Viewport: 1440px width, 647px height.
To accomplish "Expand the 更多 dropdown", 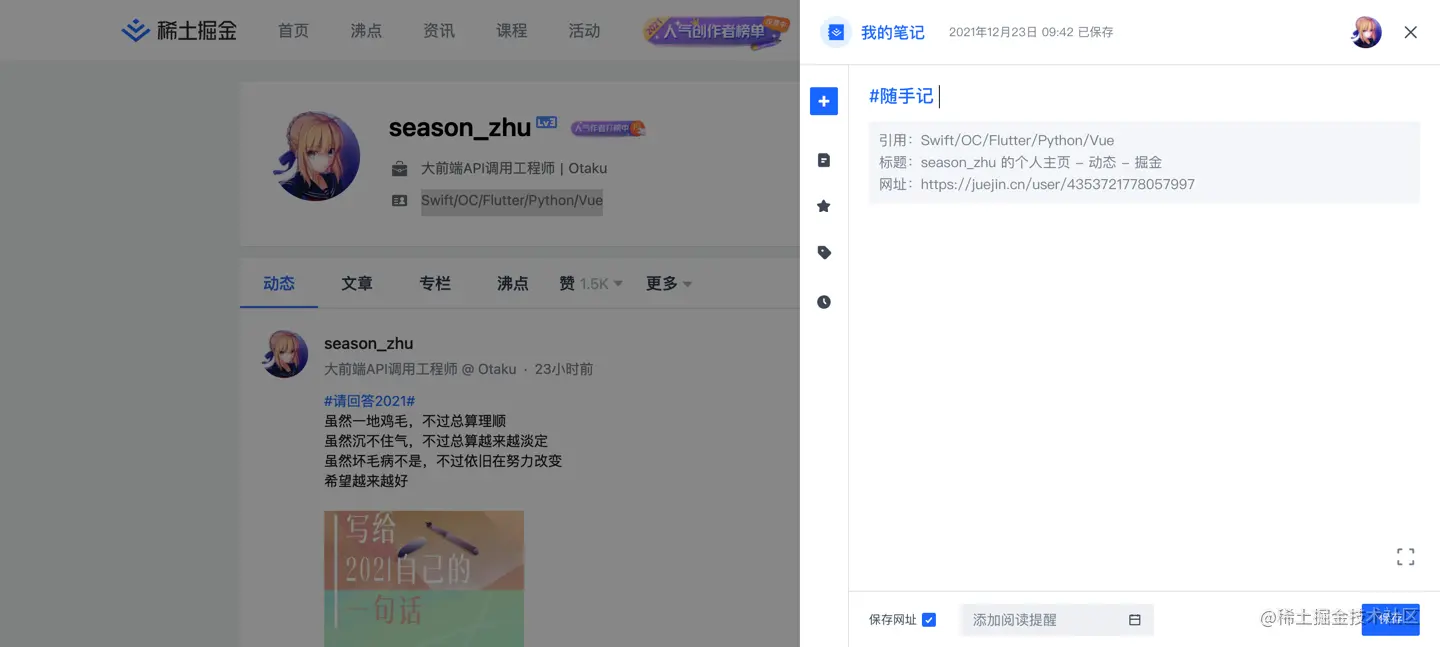I will (669, 284).
